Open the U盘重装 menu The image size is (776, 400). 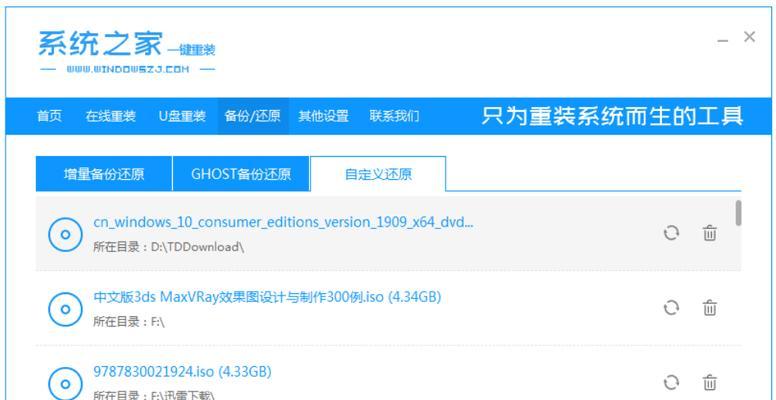[182, 116]
